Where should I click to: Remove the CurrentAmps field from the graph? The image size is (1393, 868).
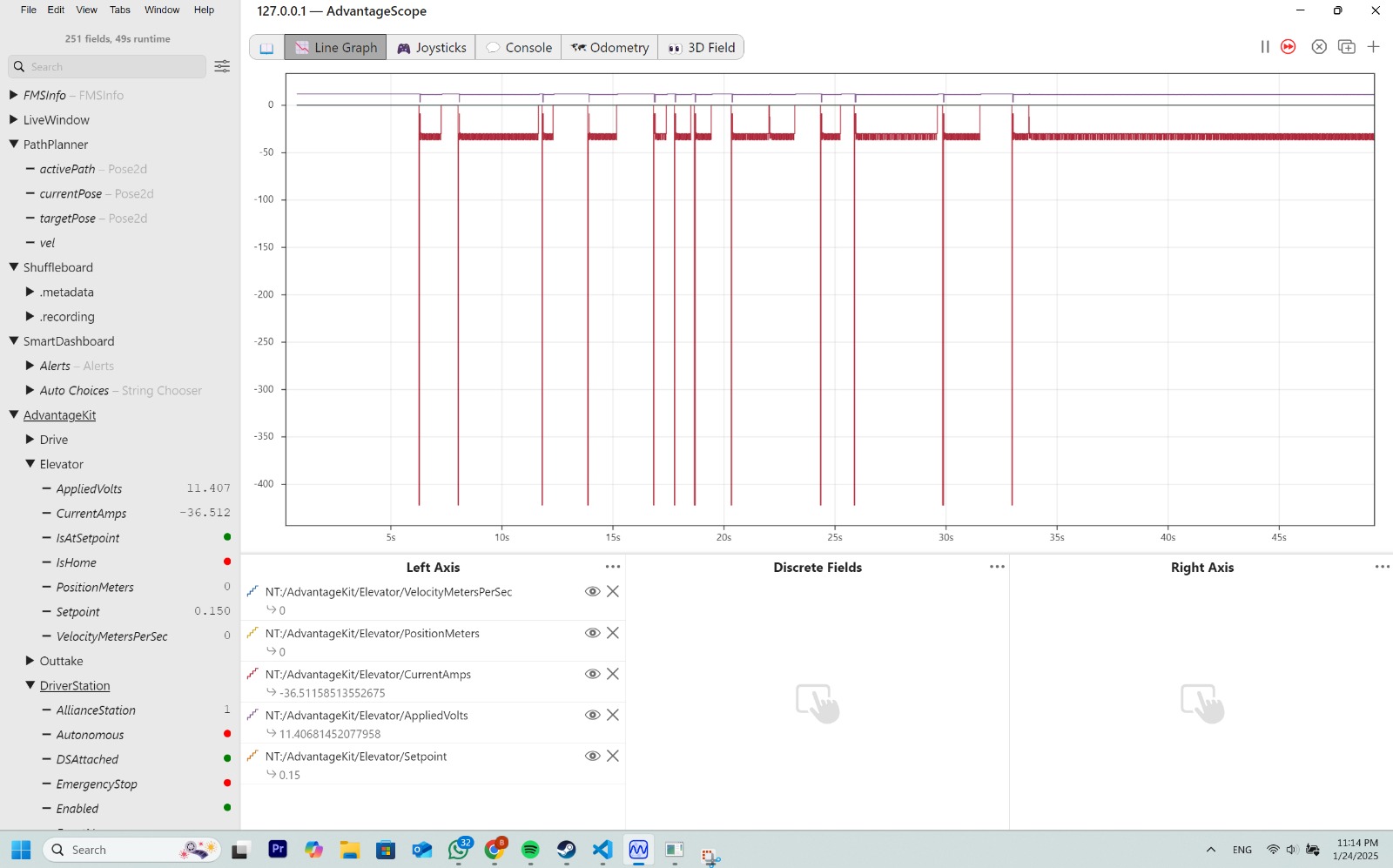(x=613, y=674)
